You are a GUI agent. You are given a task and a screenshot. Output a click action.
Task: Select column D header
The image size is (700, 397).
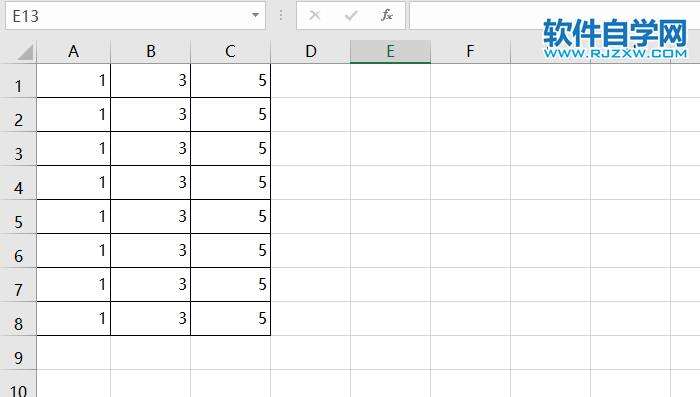pyautogui.click(x=311, y=51)
